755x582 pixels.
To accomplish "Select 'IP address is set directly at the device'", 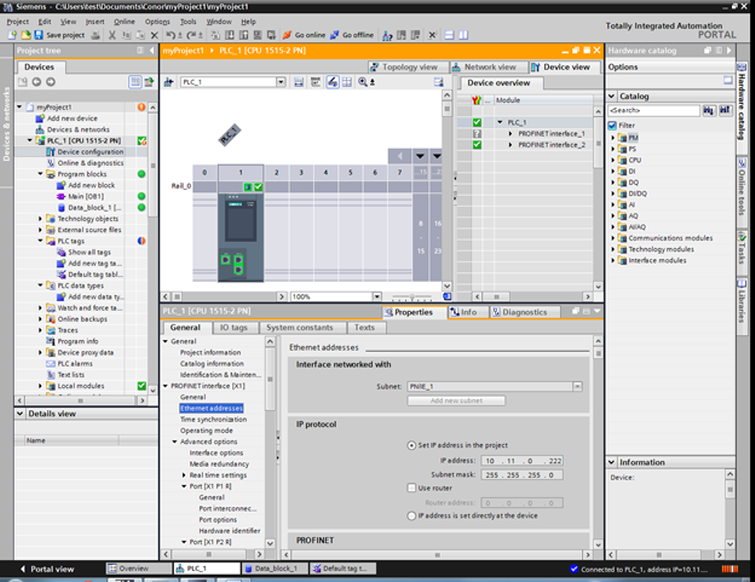I will [411, 516].
